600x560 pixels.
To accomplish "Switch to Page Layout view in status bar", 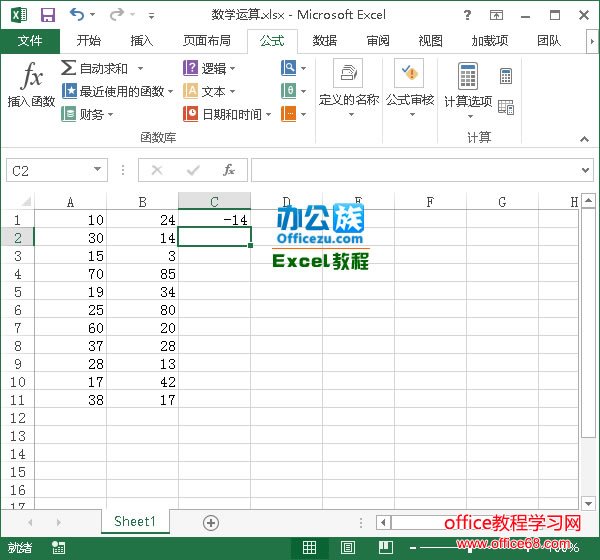I will [x=347, y=548].
